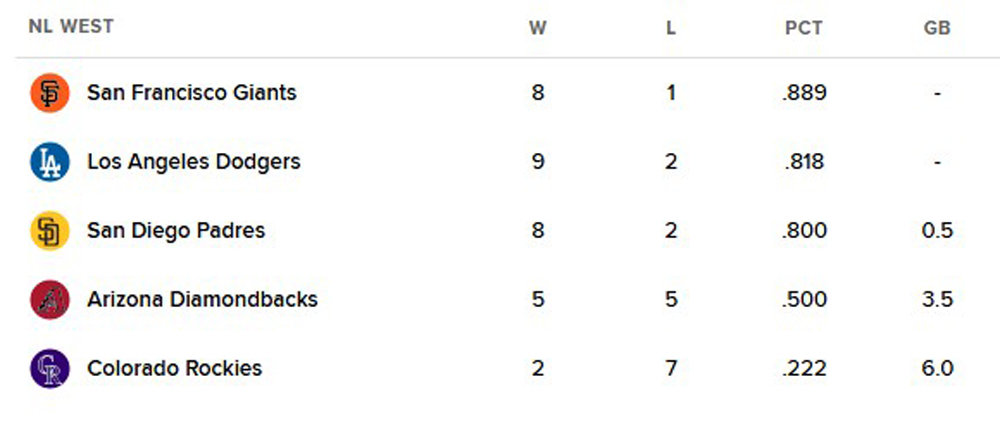Click the Colorado Rockies logo
Screen dimensions: 1000x429
pyautogui.click(x=49, y=368)
